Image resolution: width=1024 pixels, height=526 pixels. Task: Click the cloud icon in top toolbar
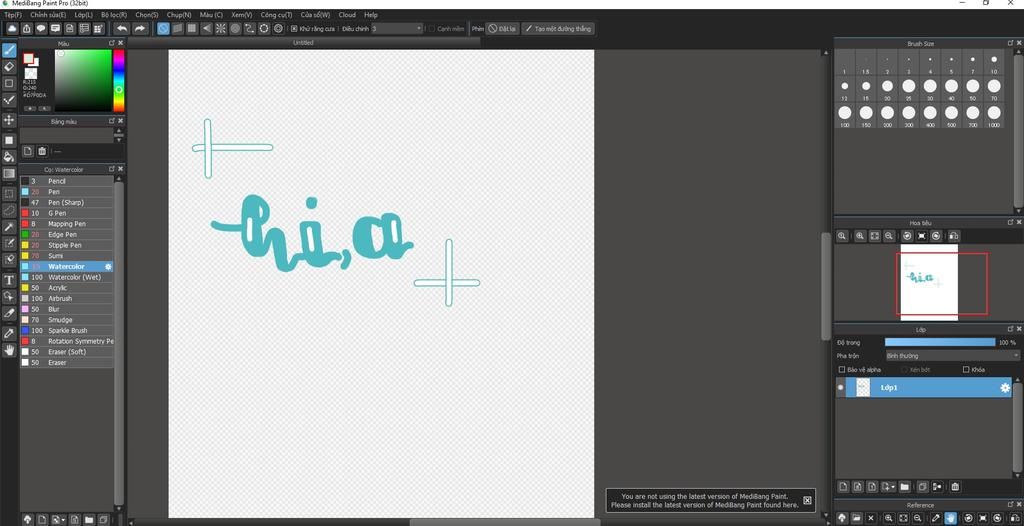(x=12, y=29)
